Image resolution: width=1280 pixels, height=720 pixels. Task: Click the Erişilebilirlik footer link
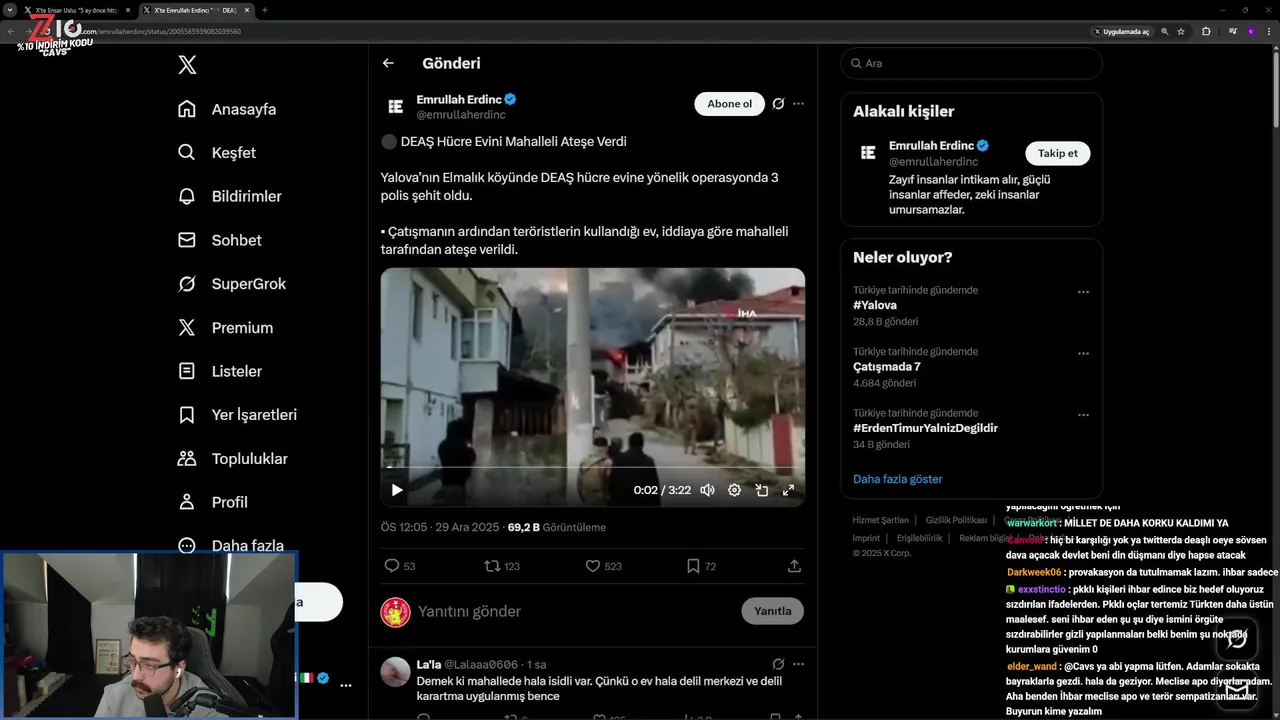[x=919, y=538]
